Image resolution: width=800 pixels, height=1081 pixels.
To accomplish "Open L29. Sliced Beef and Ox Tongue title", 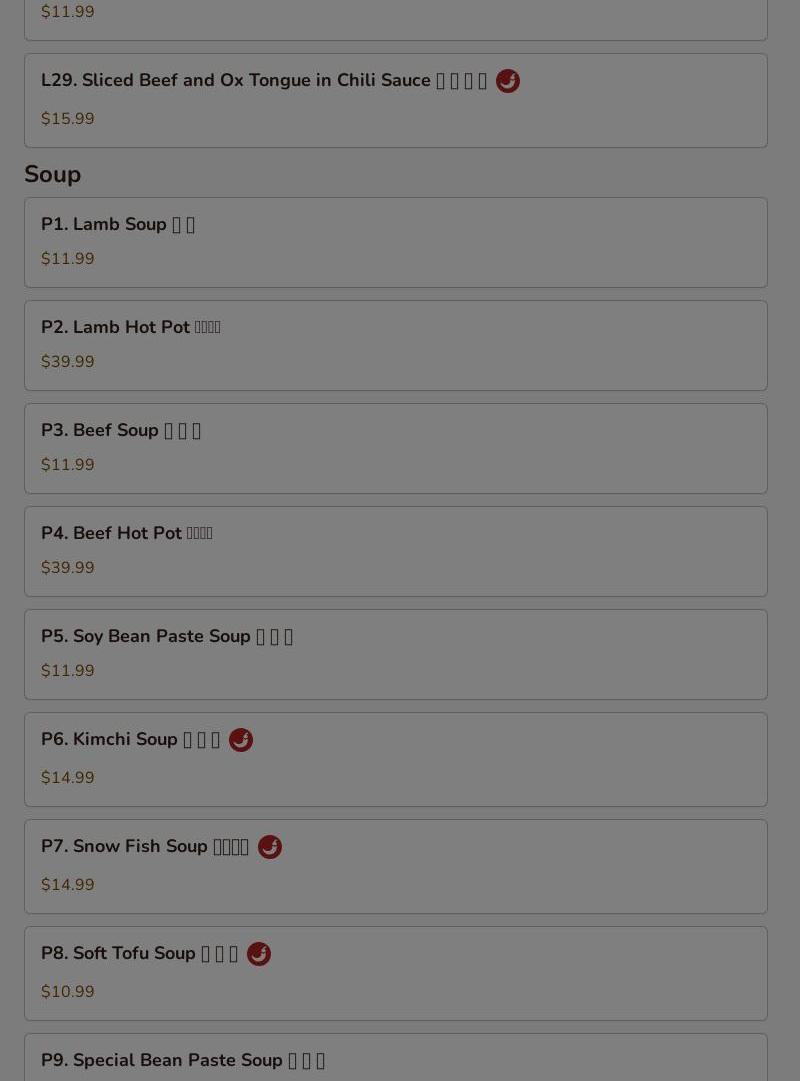I will (x=235, y=81).
